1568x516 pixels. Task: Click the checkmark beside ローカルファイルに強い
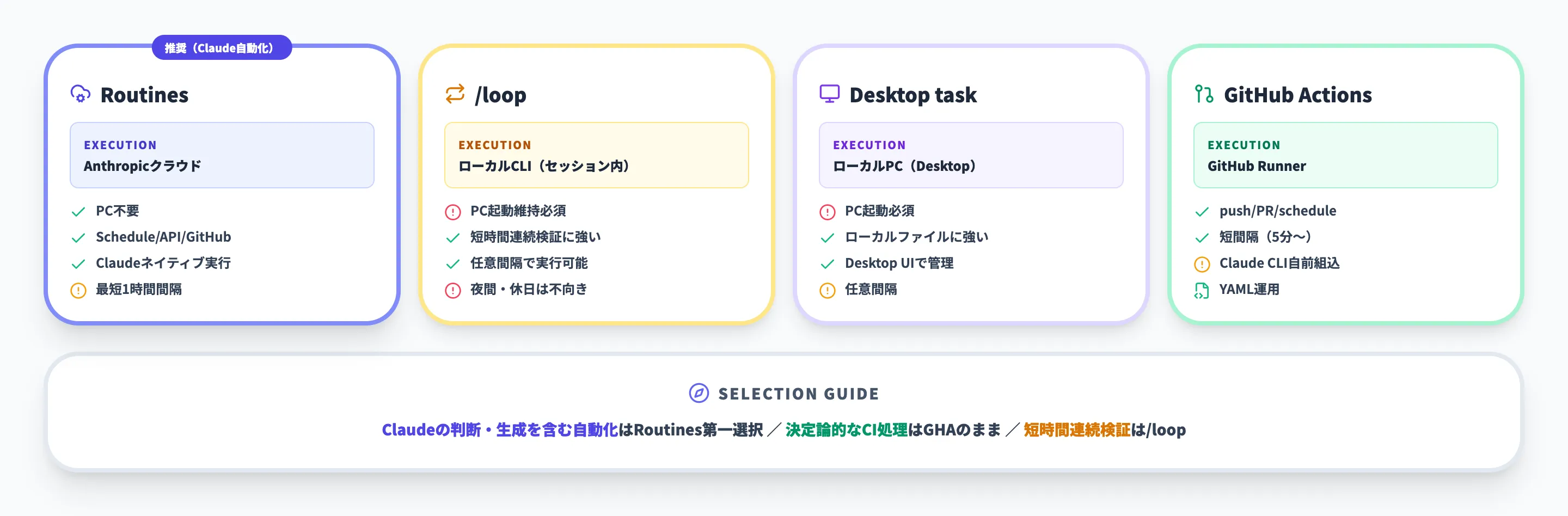[x=828, y=238]
